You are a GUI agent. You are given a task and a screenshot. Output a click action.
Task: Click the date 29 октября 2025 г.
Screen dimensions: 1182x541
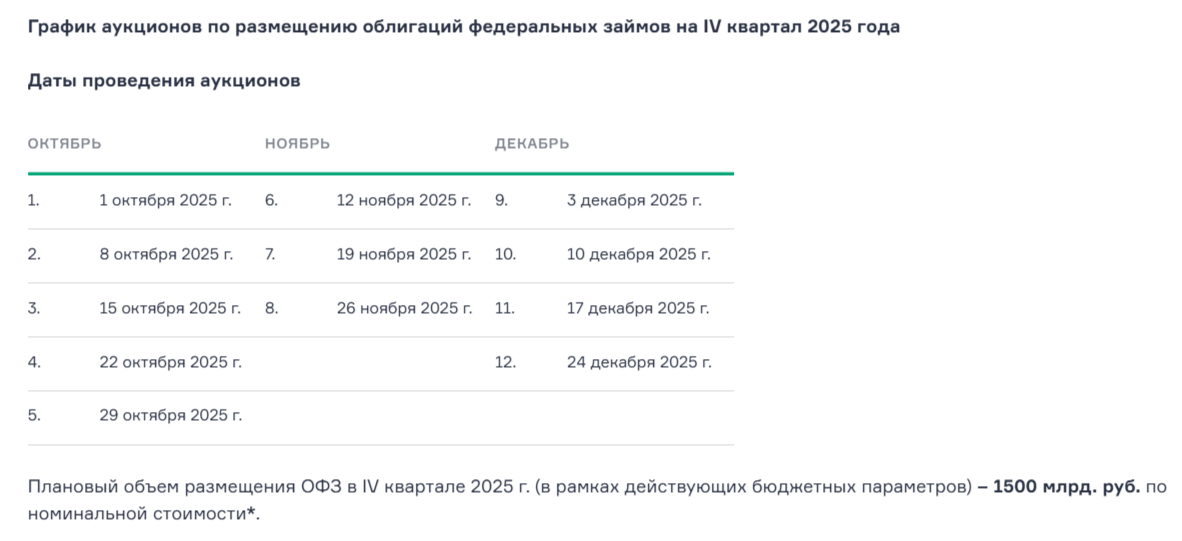coord(171,415)
